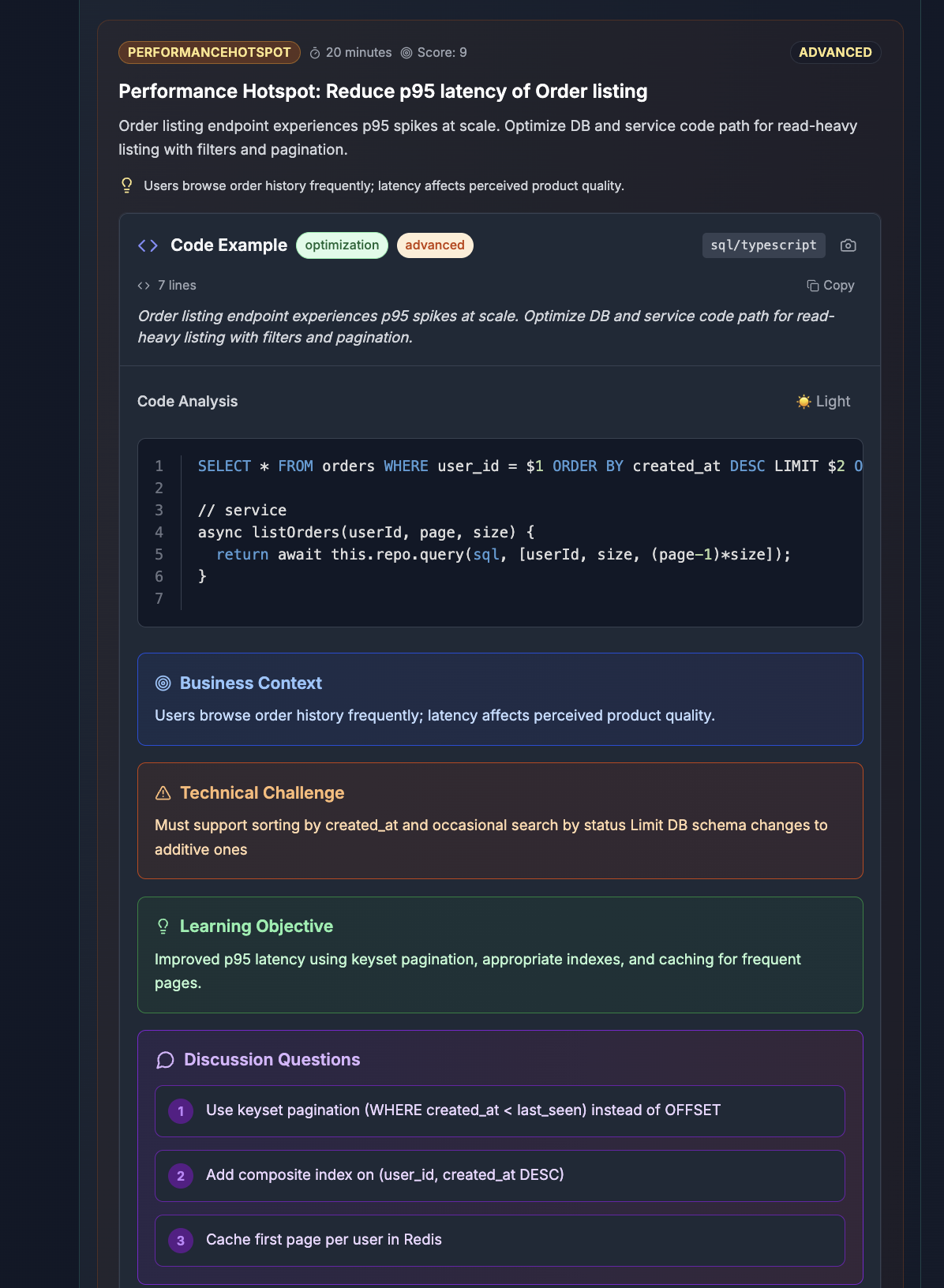Click the camera icon to capture code snippet
This screenshot has width=944, height=1288.
(848, 245)
